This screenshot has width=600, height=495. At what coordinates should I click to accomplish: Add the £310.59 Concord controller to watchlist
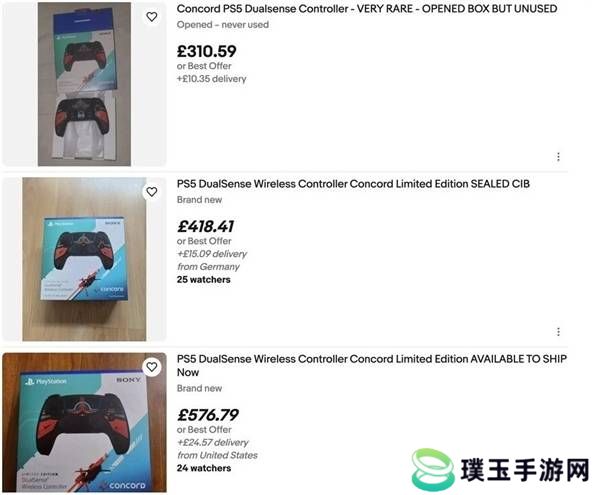pos(152,16)
